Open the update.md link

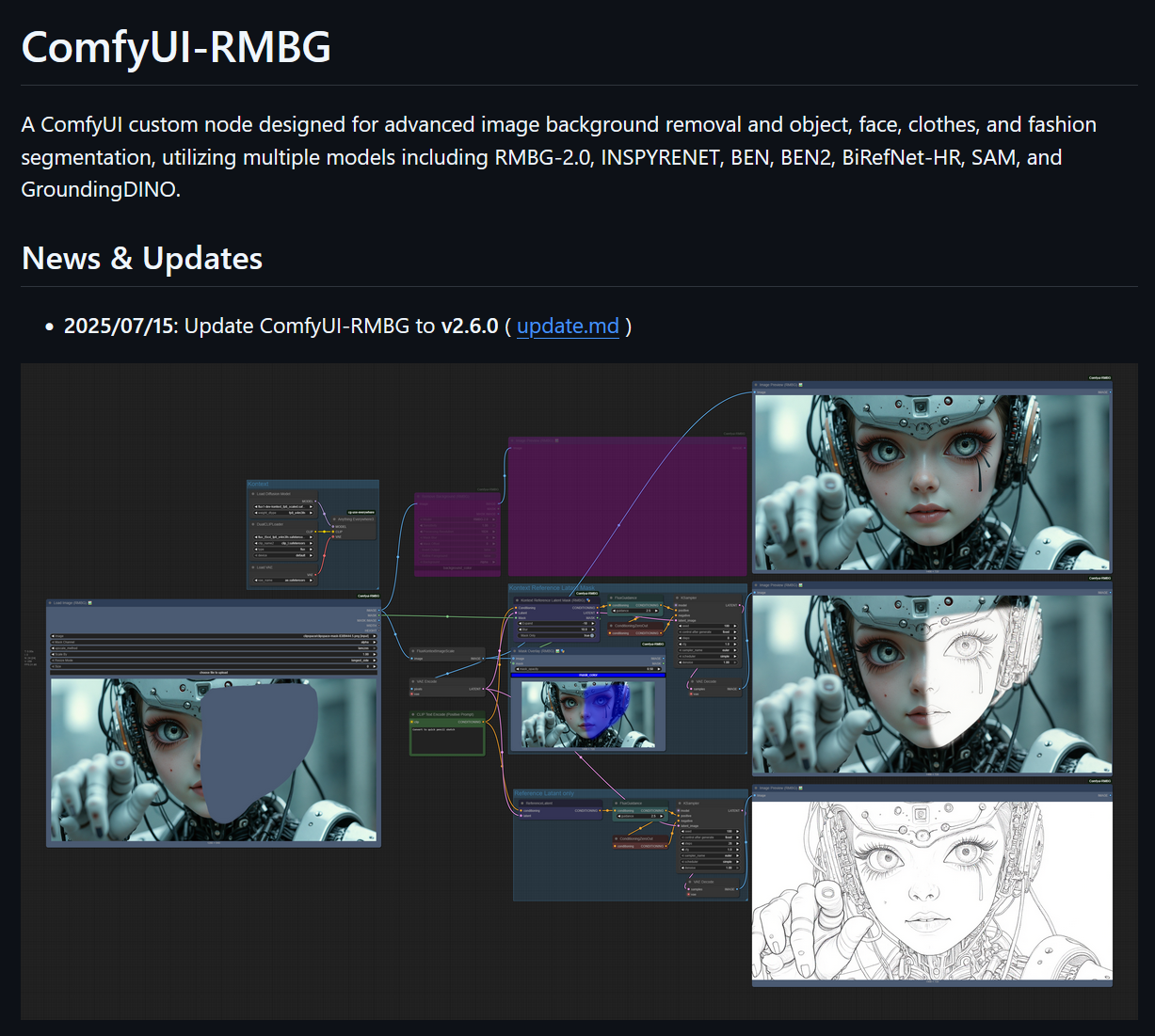pos(568,327)
